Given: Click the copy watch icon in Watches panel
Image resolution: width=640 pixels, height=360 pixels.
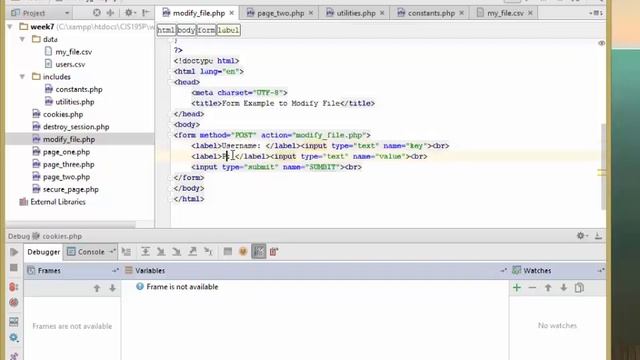Looking at the screenshot, I should [579, 288].
